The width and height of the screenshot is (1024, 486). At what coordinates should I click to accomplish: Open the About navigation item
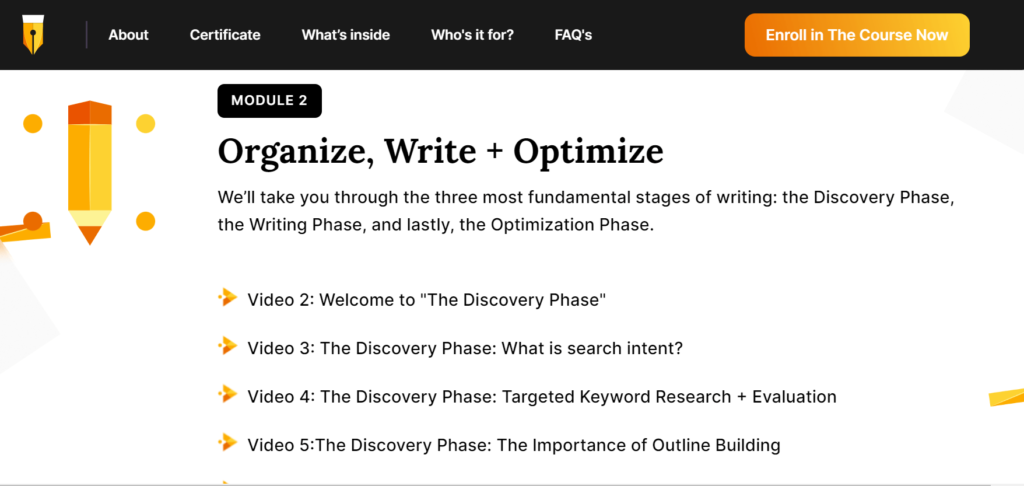coord(129,35)
